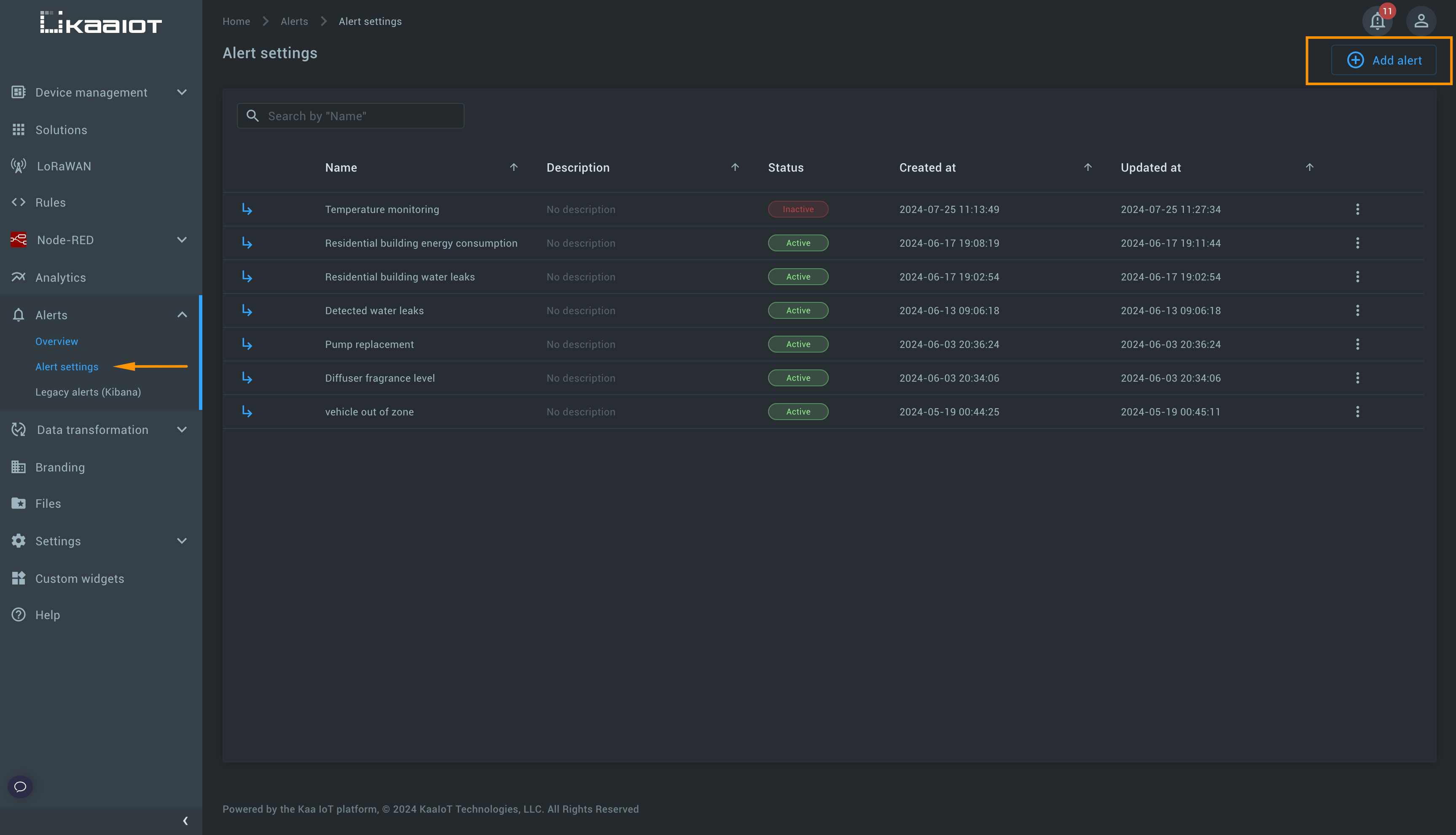
Task: Open the notifications bell with 11 badge
Action: (1377, 21)
